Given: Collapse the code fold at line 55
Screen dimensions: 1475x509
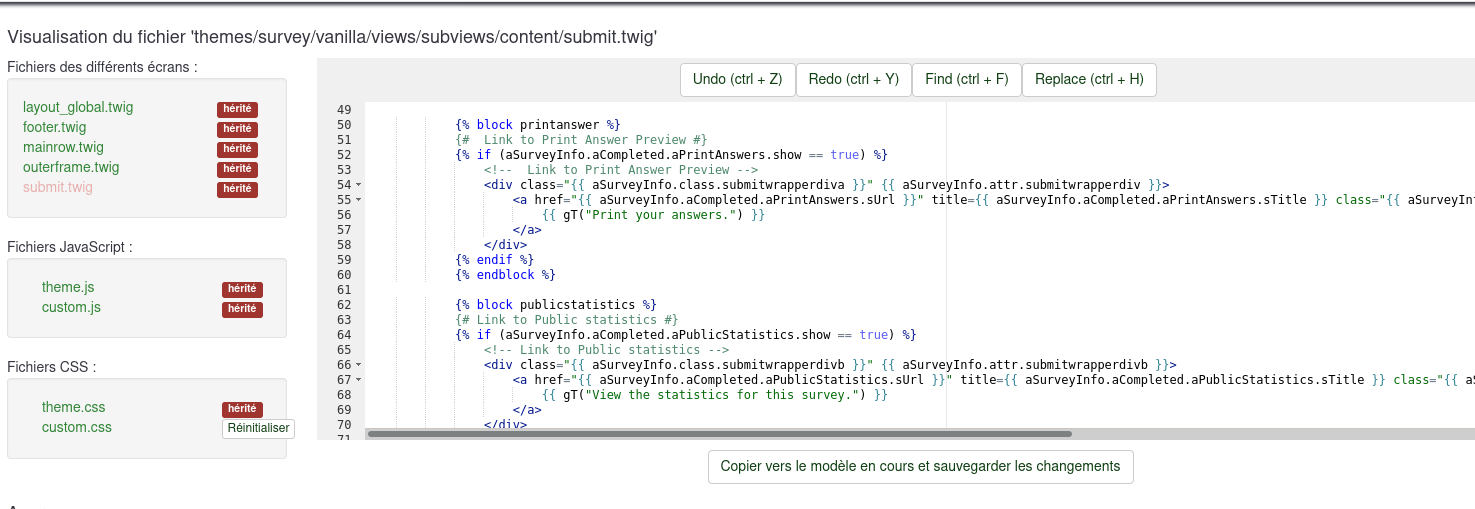Looking at the screenshot, I should (358, 200).
